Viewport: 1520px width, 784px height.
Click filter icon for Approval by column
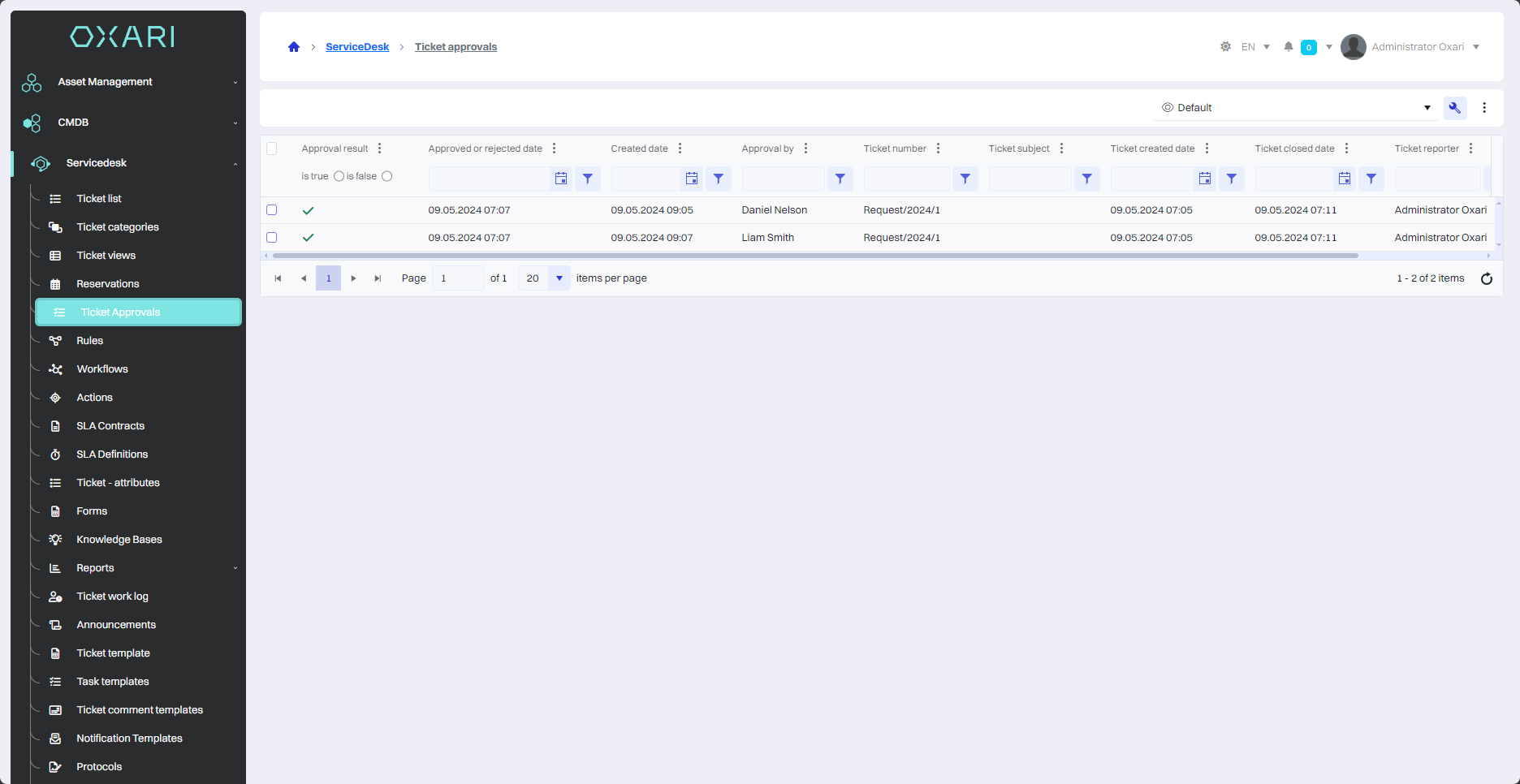[840, 179]
